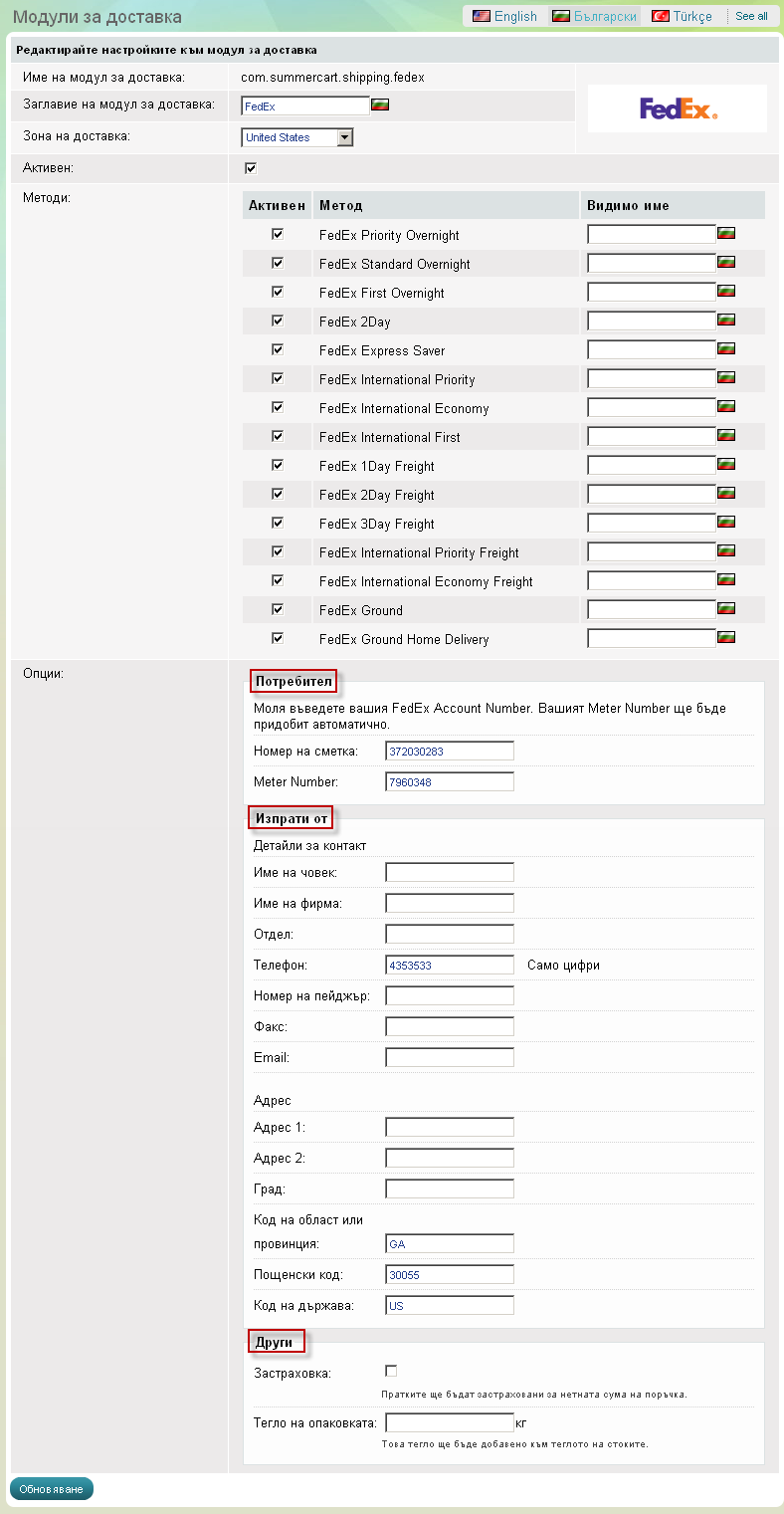784x1514 pixels.
Task: Enable the Застраховка insurance checkbox
Action: tap(391, 1371)
